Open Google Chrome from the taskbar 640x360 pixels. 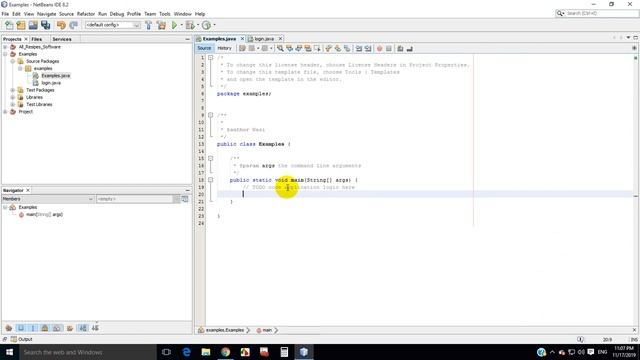click(x=225, y=352)
